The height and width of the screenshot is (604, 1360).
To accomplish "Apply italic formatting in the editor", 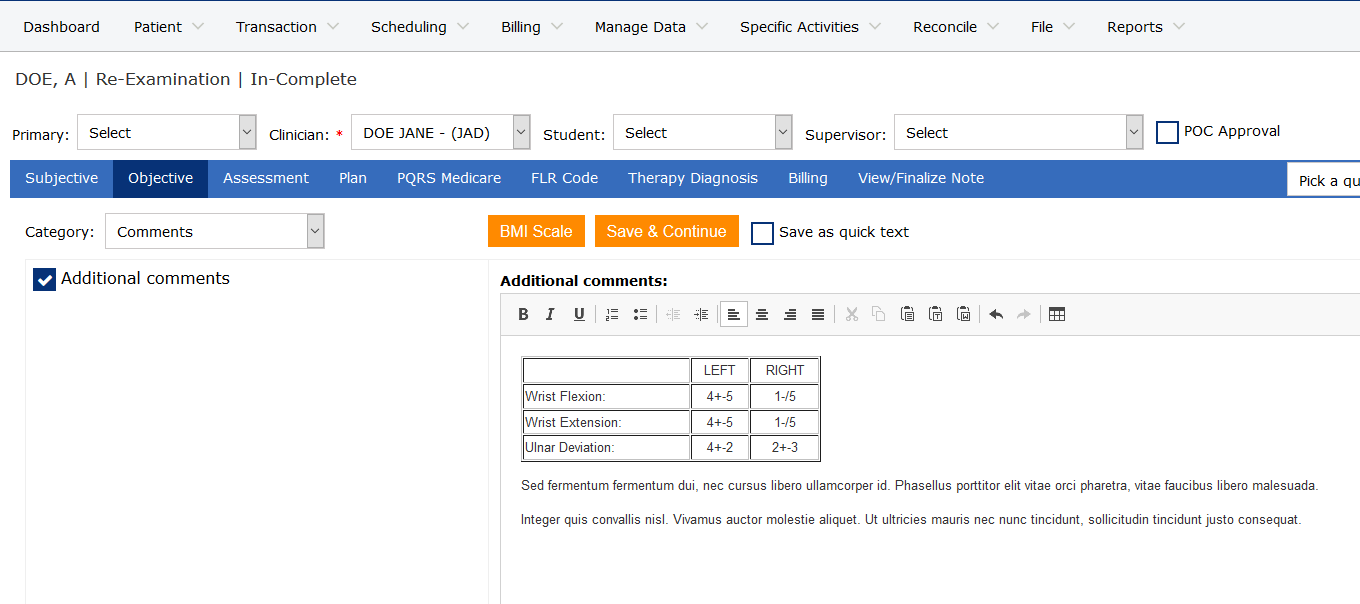I will (x=550, y=314).
